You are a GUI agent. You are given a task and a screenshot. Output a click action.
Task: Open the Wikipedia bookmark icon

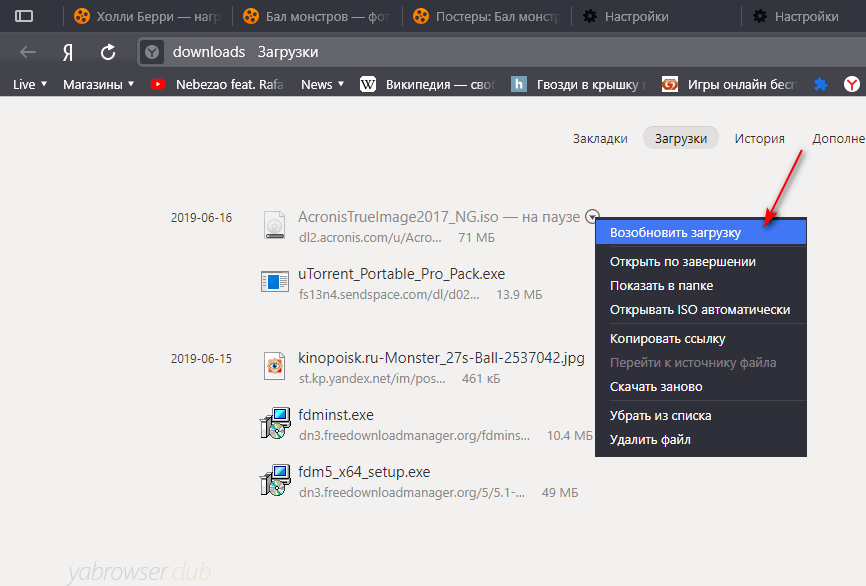click(368, 85)
